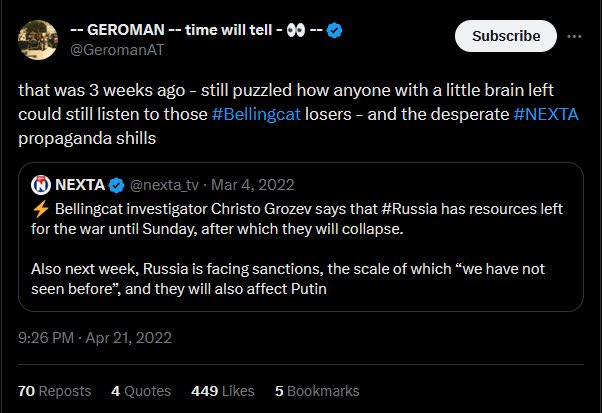Click the lightning bolt emoji in quoted tweet
Screen dimensions: 602x413
(41, 209)
